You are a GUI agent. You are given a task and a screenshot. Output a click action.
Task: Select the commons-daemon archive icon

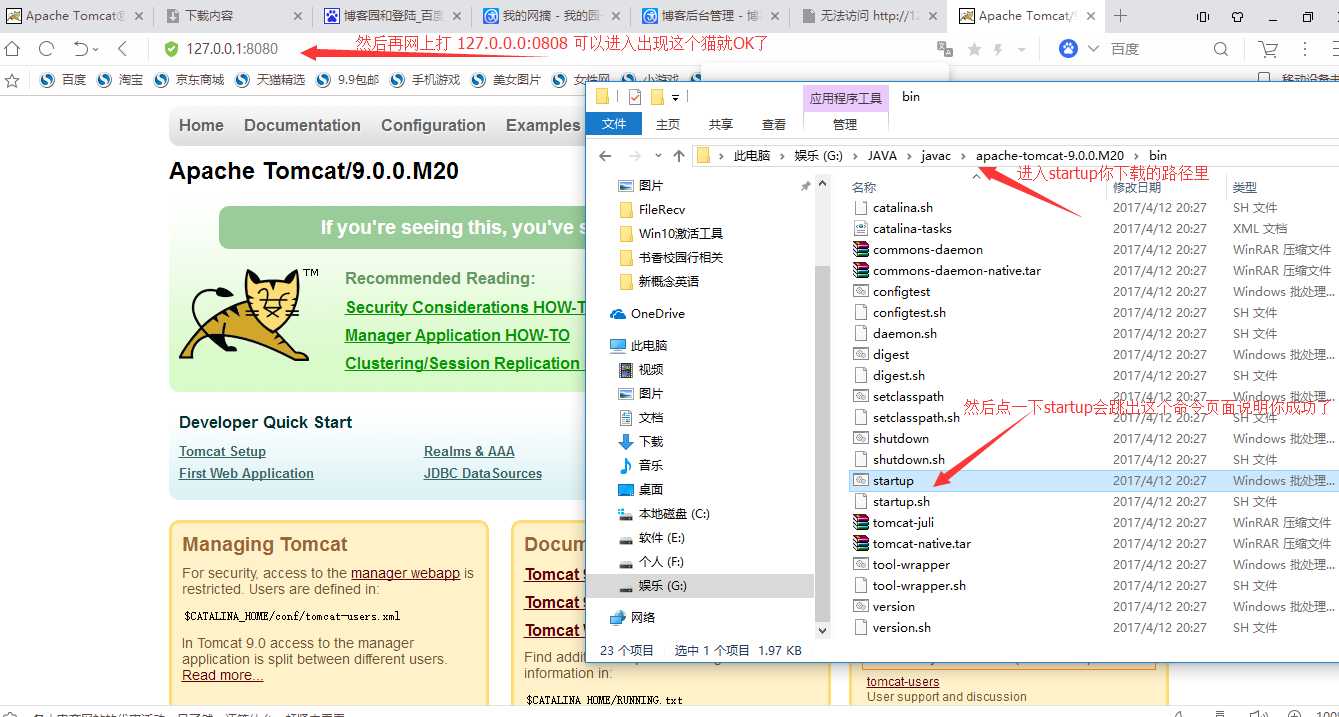tap(860, 250)
